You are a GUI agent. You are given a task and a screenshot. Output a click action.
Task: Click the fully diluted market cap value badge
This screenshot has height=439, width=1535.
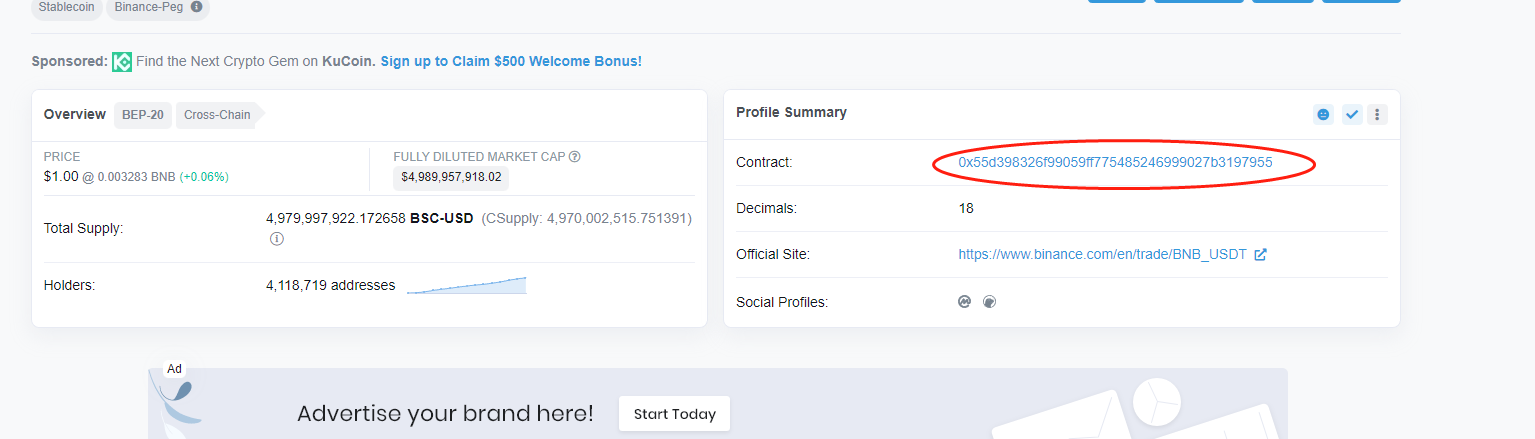click(x=451, y=177)
